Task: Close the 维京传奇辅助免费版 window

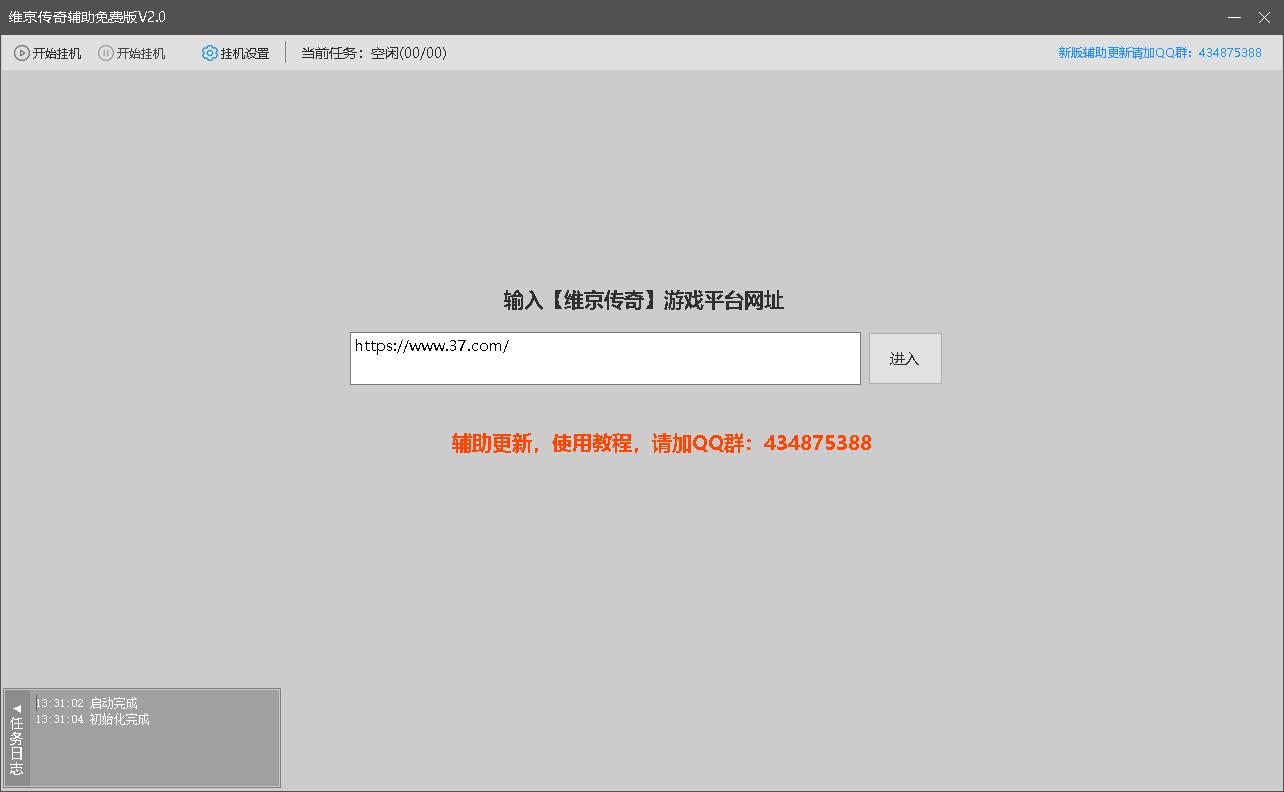Action: (x=1264, y=17)
